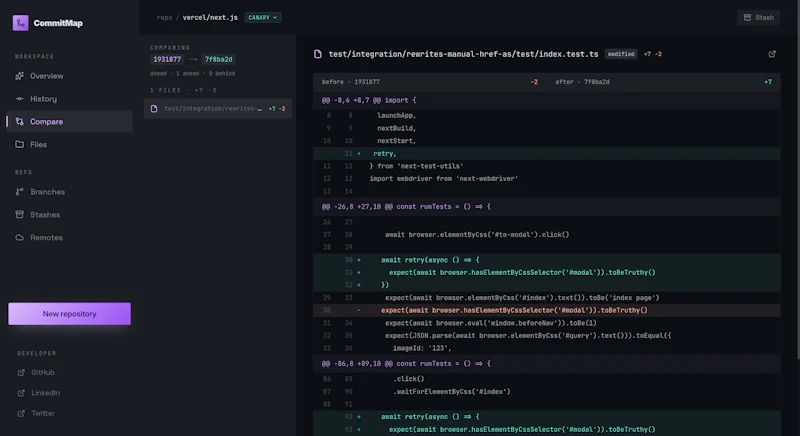Click the Stash button
Screen dimensions: 800x436
point(759,17)
